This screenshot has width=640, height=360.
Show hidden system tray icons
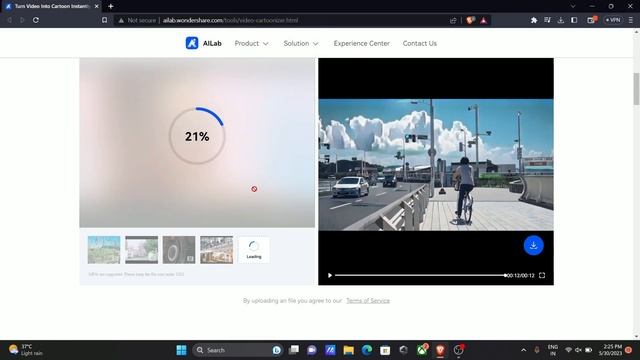point(524,350)
